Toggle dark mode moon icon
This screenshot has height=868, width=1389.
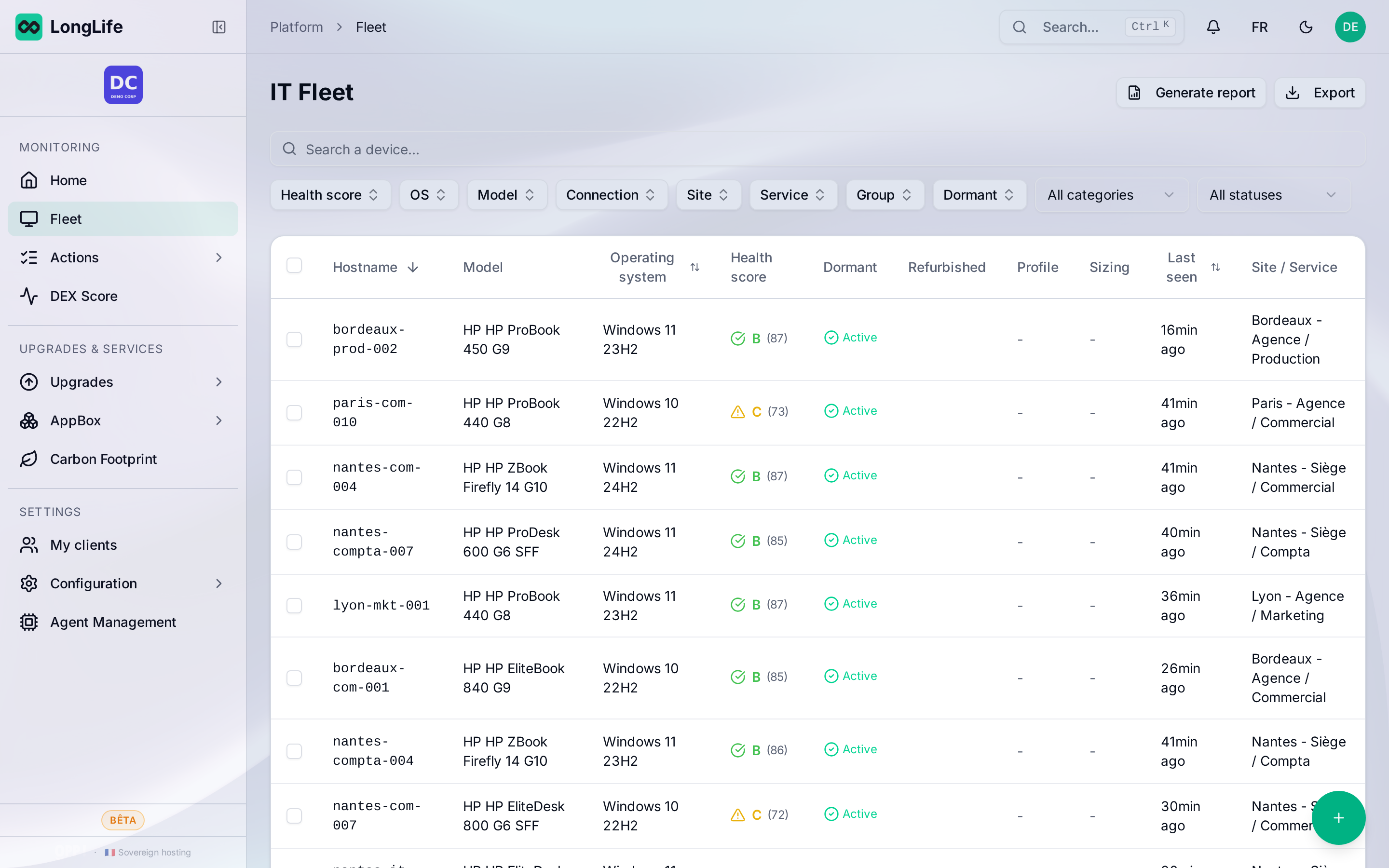pos(1306,27)
